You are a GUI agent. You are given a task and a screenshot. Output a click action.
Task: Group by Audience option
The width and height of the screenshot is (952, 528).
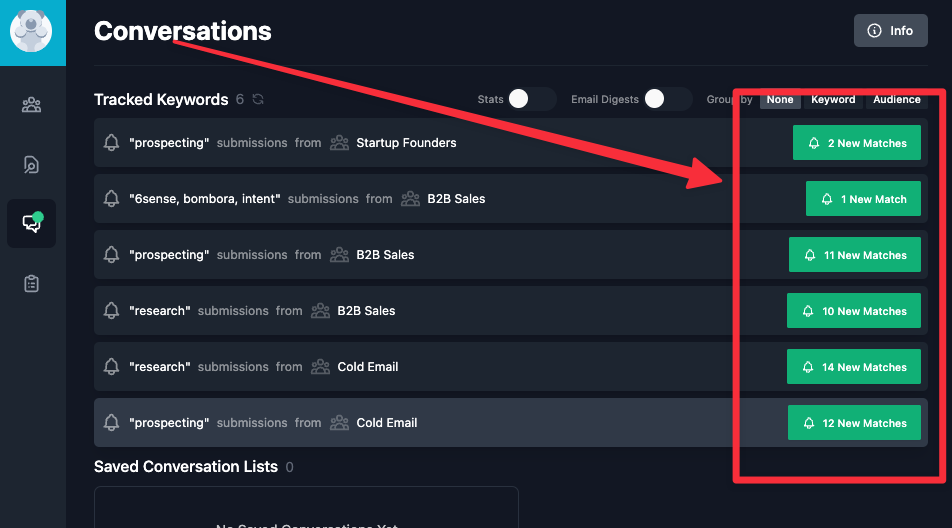(897, 100)
